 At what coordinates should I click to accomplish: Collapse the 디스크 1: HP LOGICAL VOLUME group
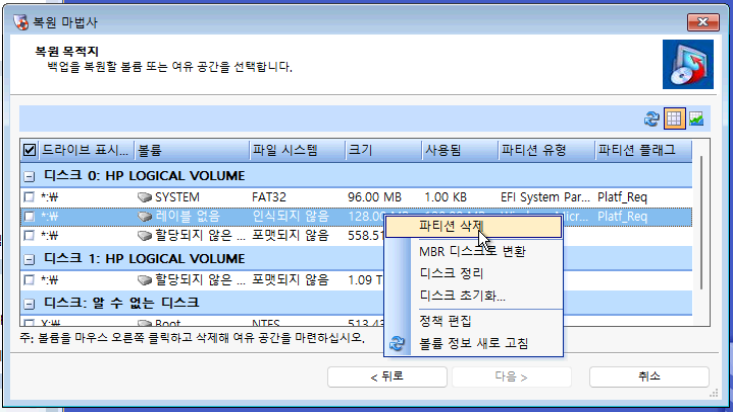29,259
